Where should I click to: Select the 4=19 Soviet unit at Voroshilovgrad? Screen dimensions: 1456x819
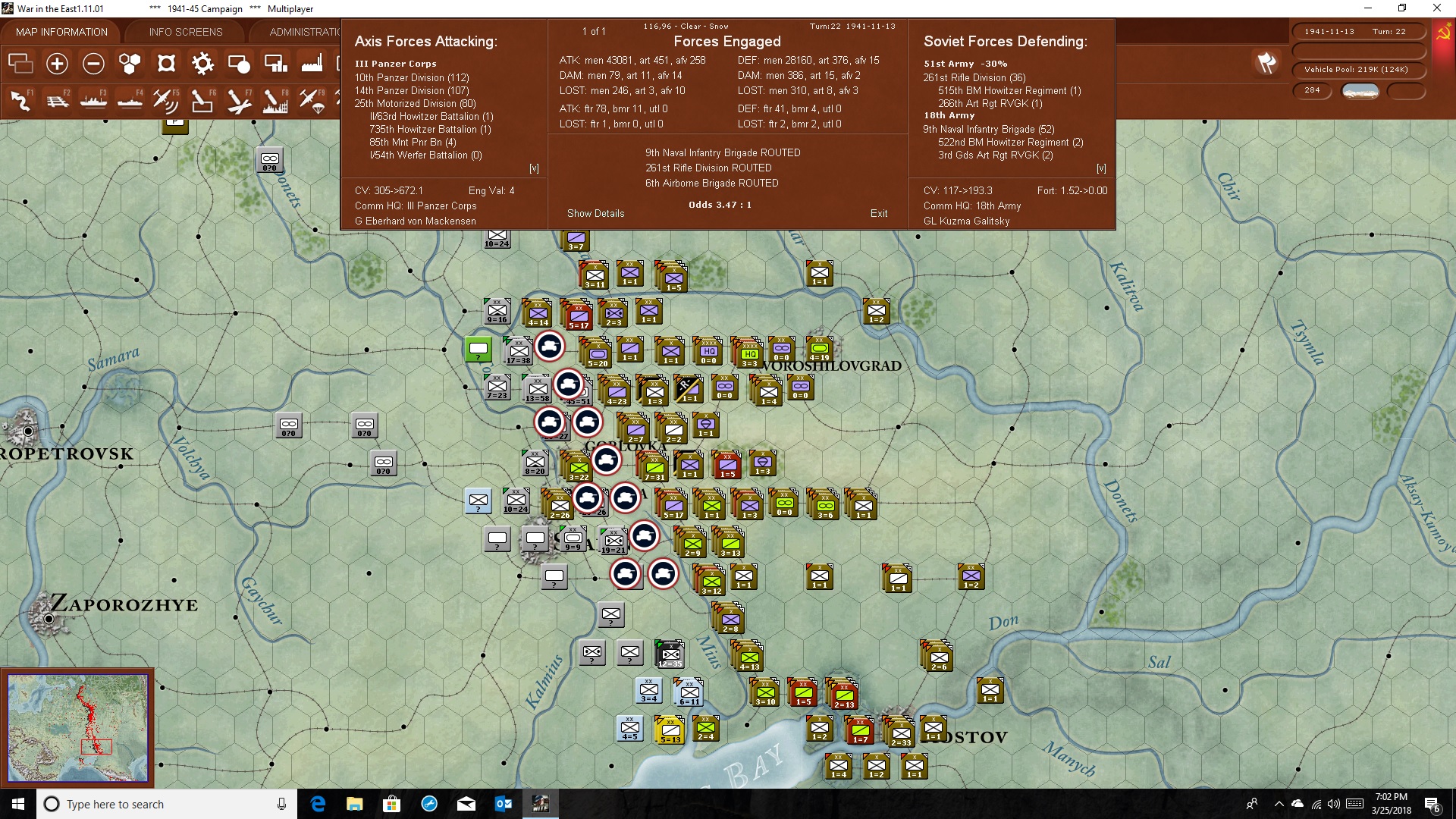(820, 350)
